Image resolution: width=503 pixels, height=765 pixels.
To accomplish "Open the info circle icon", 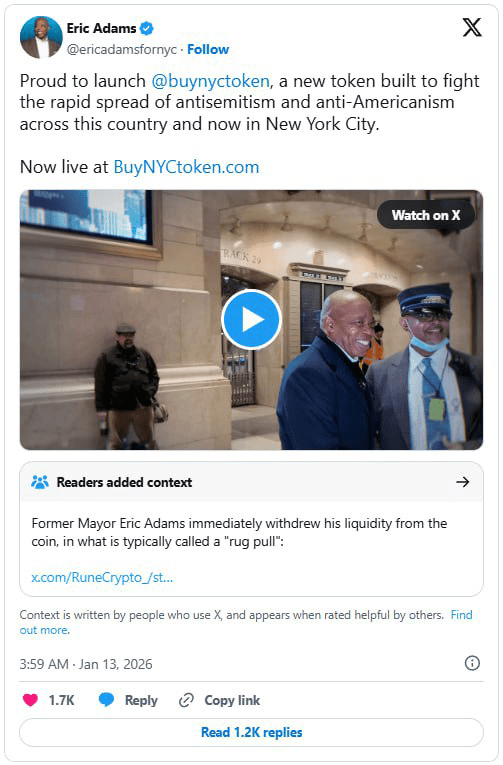I will 472,663.
